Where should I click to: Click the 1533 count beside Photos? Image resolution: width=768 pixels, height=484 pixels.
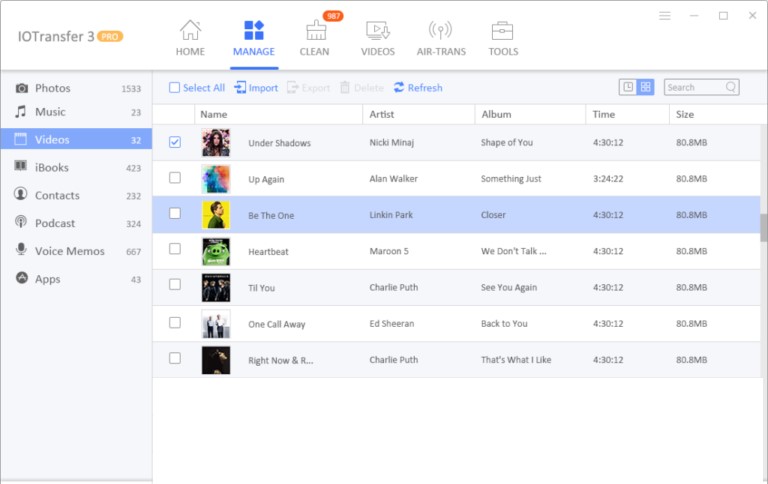click(x=131, y=89)
